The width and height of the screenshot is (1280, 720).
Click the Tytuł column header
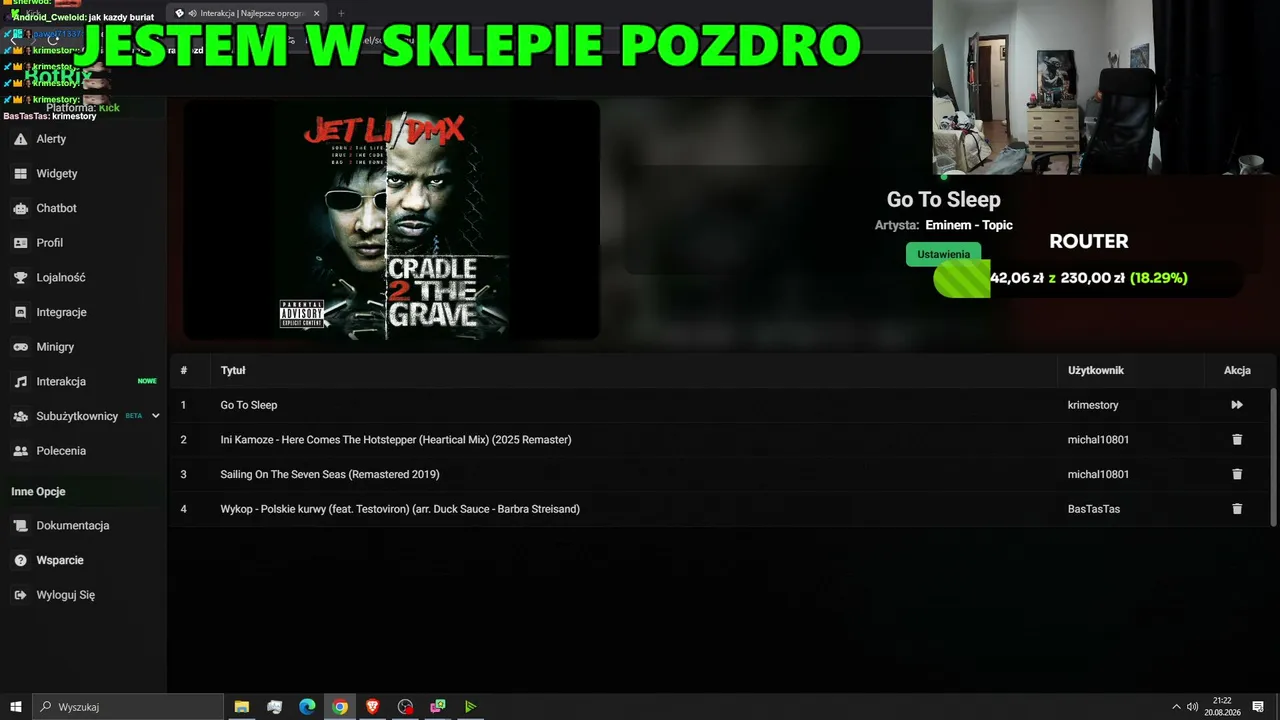(x=233, y=370)
